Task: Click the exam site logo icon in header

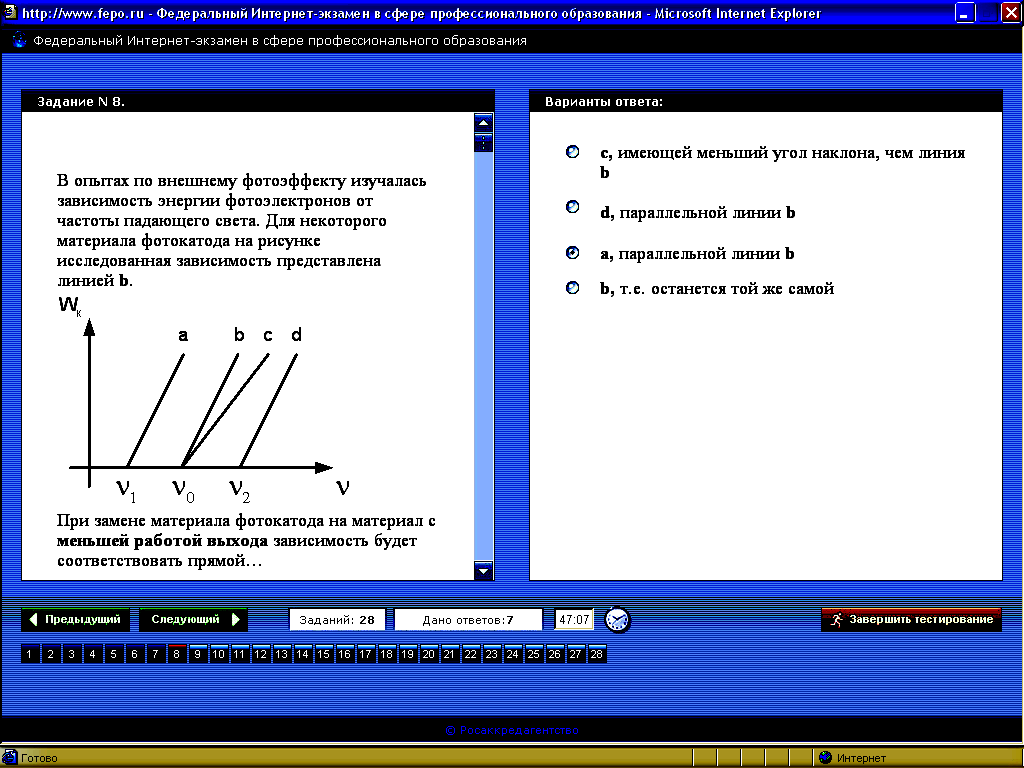Action: [19, 40]
